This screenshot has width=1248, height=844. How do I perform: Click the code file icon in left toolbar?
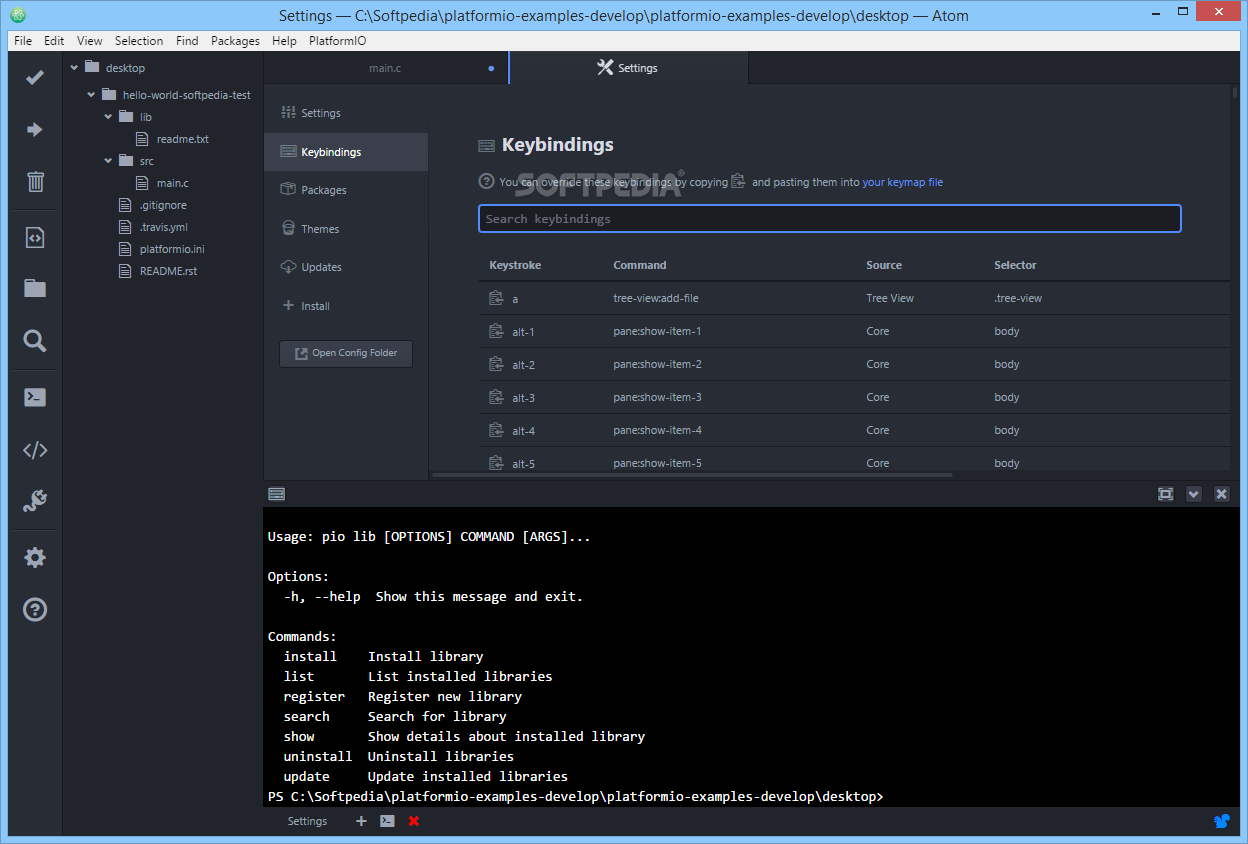pyautogui.click(x=35, y=237)
